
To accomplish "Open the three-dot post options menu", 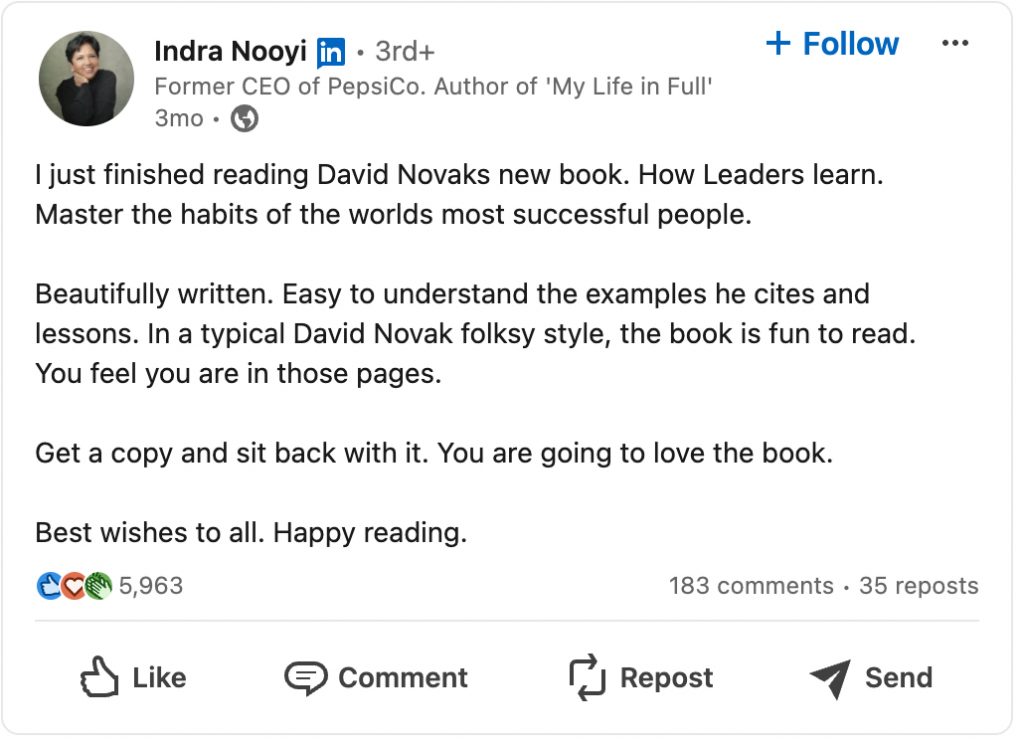I will 955,44.
